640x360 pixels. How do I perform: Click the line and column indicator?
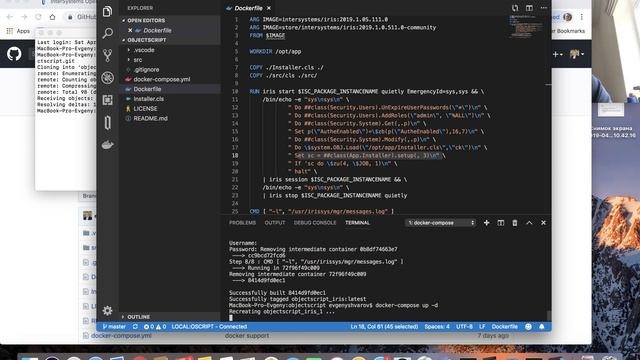[x=384, y=327]
